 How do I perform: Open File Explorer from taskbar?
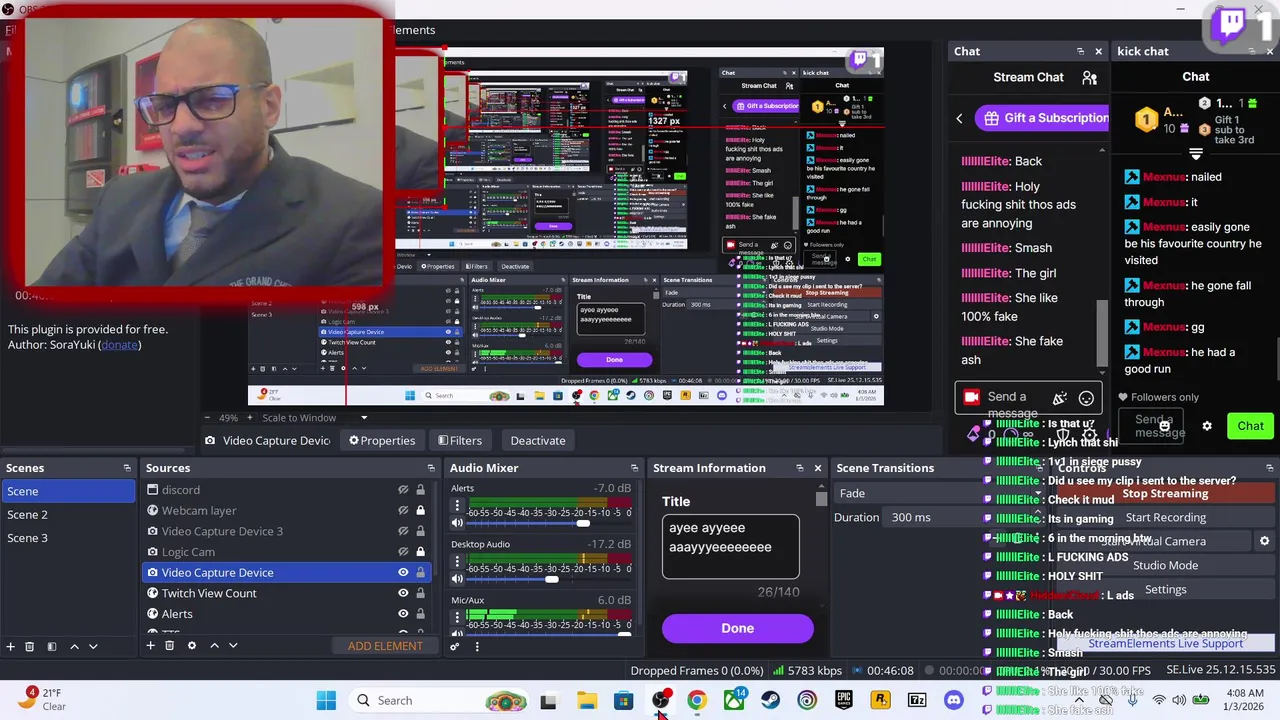pyautogui.click(x=586, y=700)
